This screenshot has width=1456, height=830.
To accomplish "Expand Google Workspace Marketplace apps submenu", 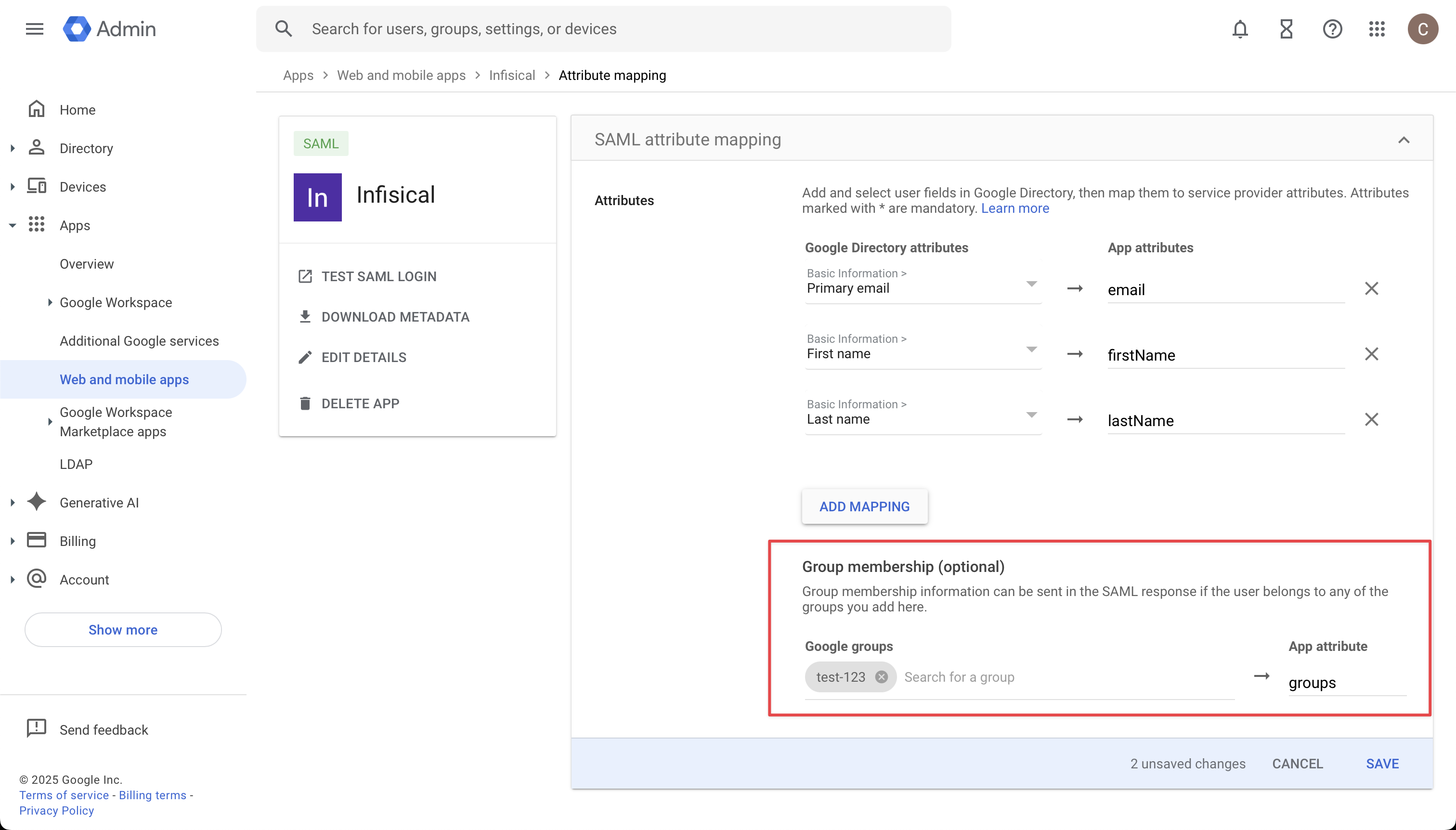I will click(x=50, y=422).
